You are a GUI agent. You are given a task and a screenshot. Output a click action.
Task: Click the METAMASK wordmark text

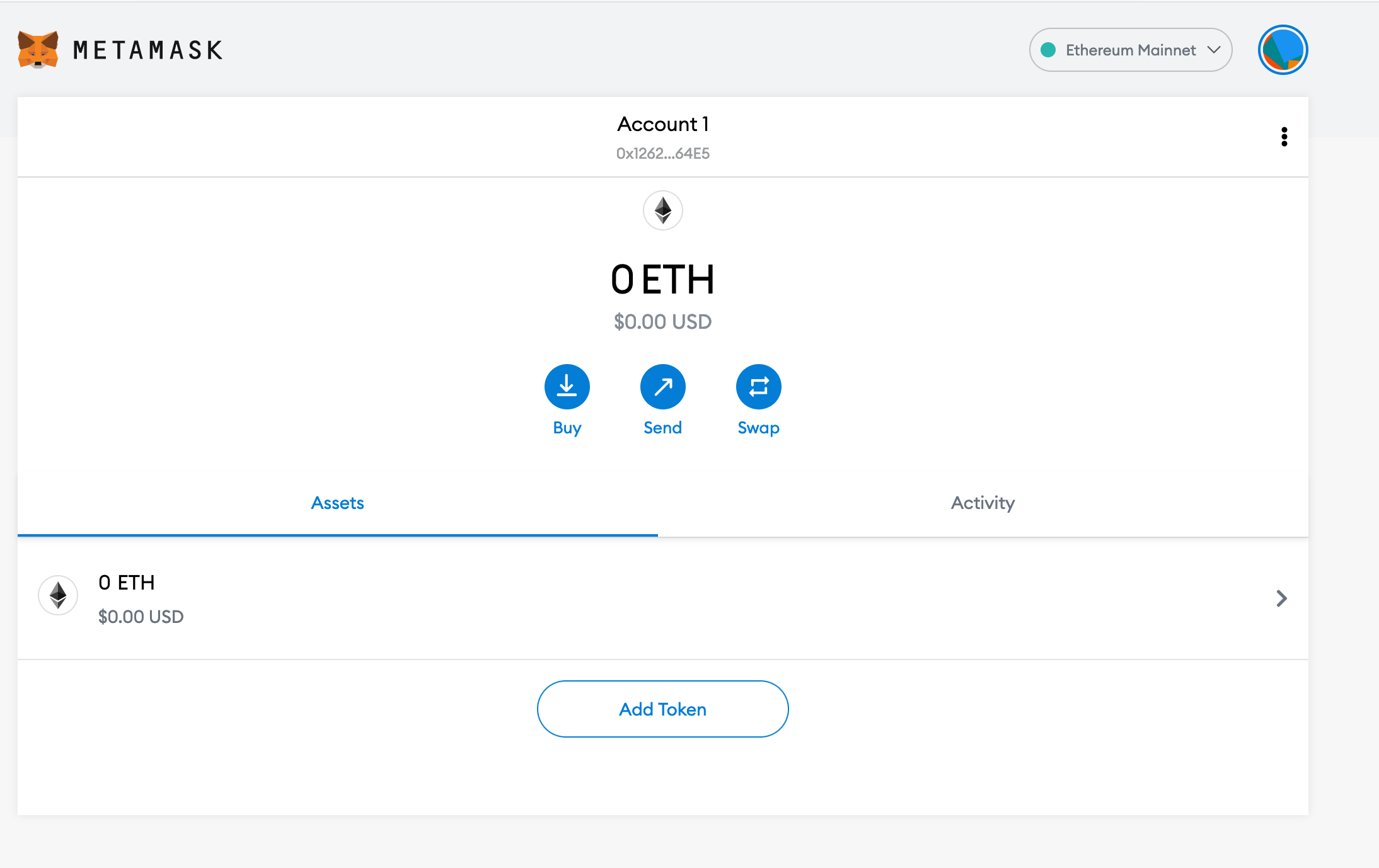point(148,50)
